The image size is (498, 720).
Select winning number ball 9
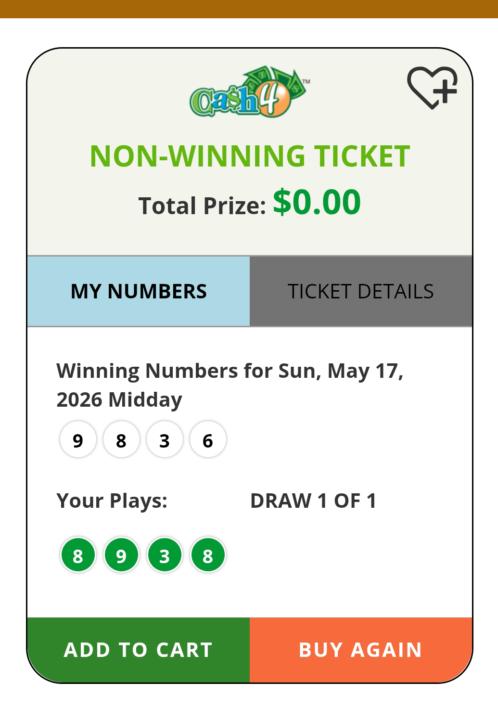point(78,440)
